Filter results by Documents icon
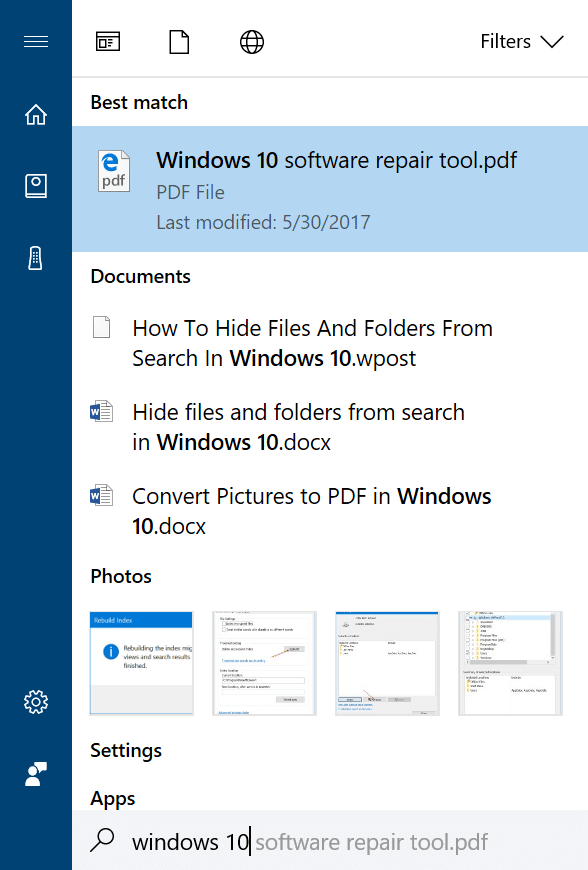The image size is (588, 870). [179, 42]
